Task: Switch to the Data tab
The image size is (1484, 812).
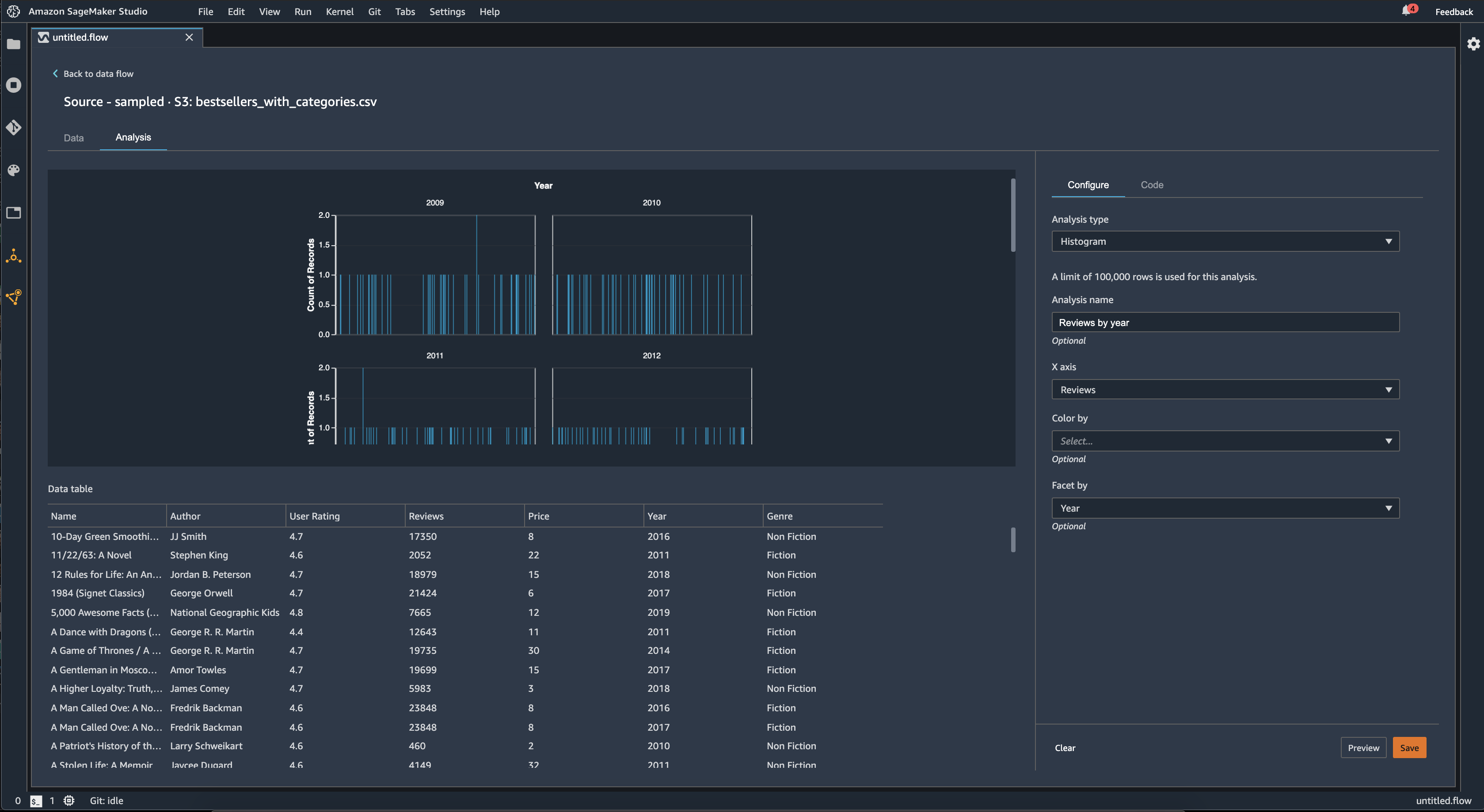Action: (73, 137)
